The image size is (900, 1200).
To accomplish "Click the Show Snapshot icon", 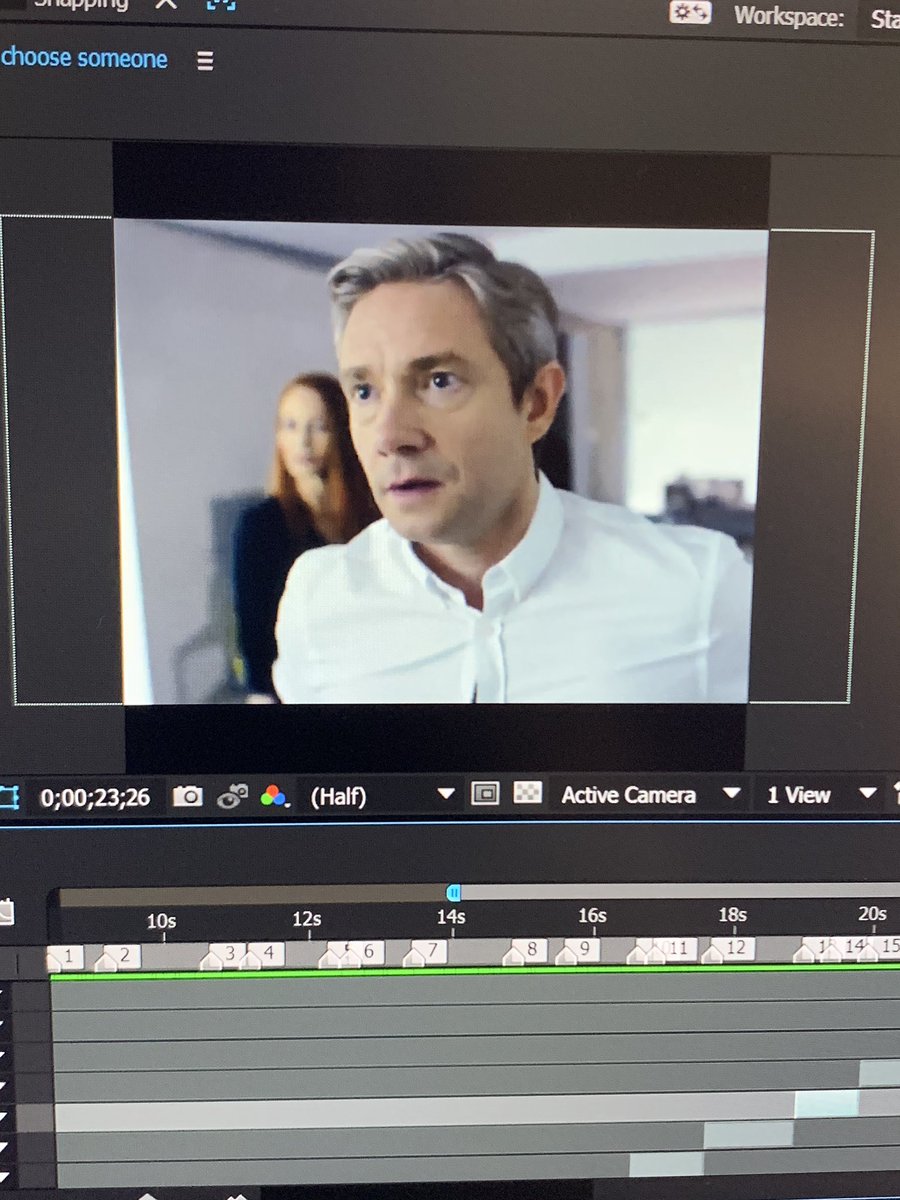I will pyautogui.click(x=233, y=796).
